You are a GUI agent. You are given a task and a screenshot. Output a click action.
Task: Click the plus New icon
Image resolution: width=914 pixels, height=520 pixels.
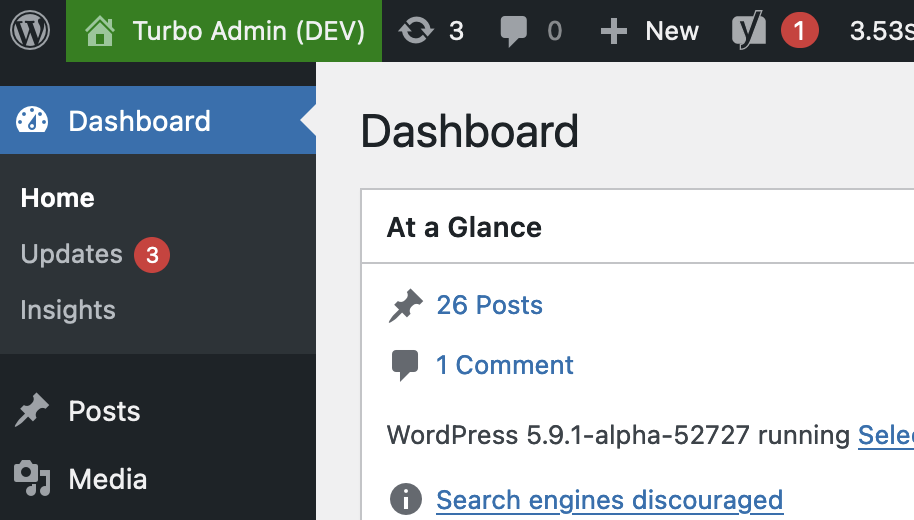coord(613,31)
